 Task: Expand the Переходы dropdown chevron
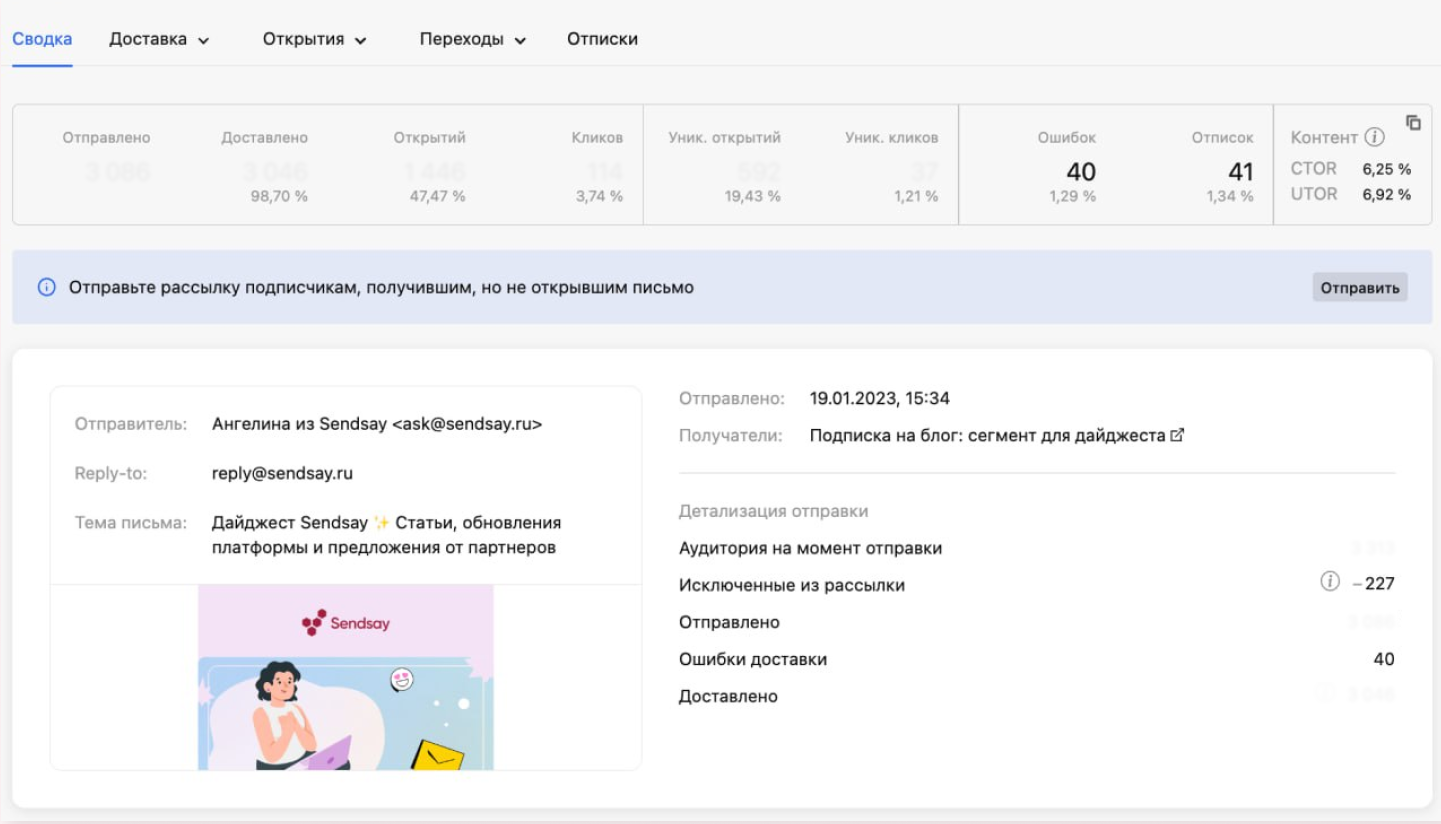coord(520,41)
